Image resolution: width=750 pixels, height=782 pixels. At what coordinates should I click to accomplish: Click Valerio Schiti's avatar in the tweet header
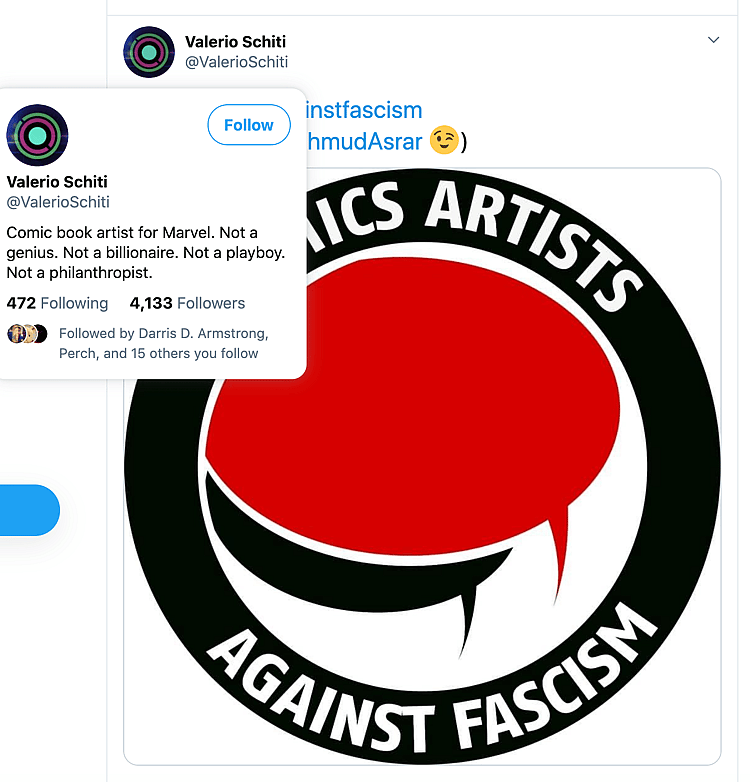[149, 52]
